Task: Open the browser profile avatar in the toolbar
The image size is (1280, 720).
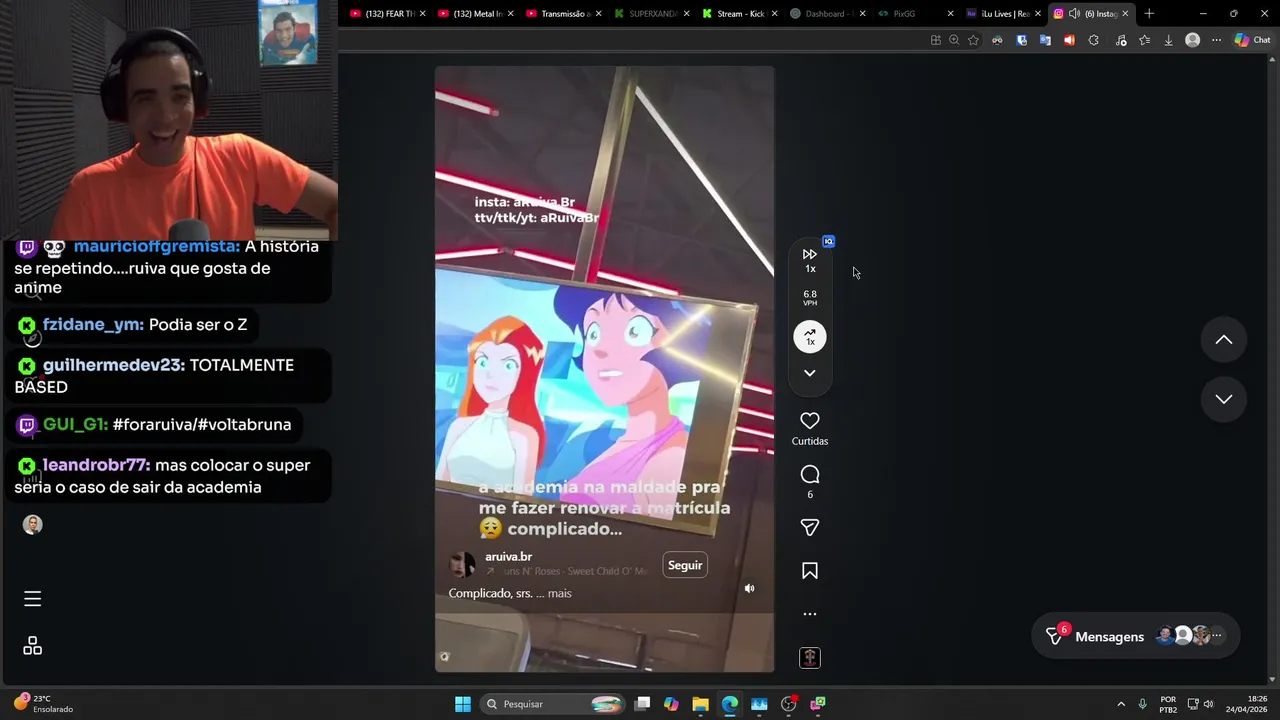Action: pos(1192,40)
